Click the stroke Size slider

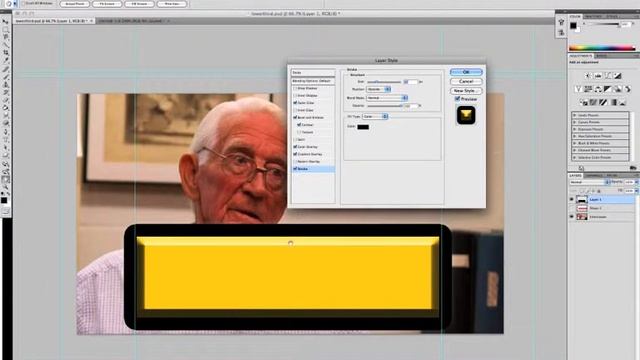pos(384,82)
